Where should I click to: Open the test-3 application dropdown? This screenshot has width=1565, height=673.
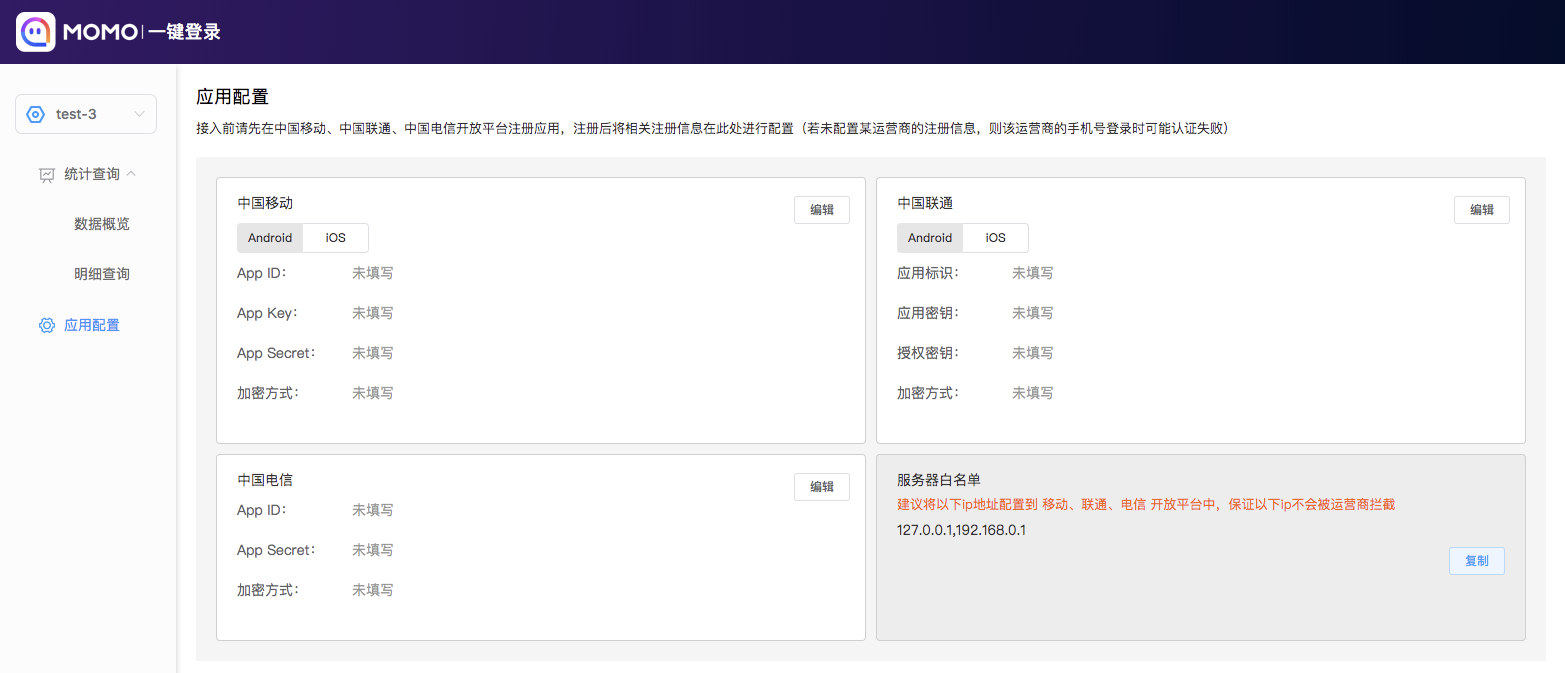pyautogui.click(x=139, y=114)
